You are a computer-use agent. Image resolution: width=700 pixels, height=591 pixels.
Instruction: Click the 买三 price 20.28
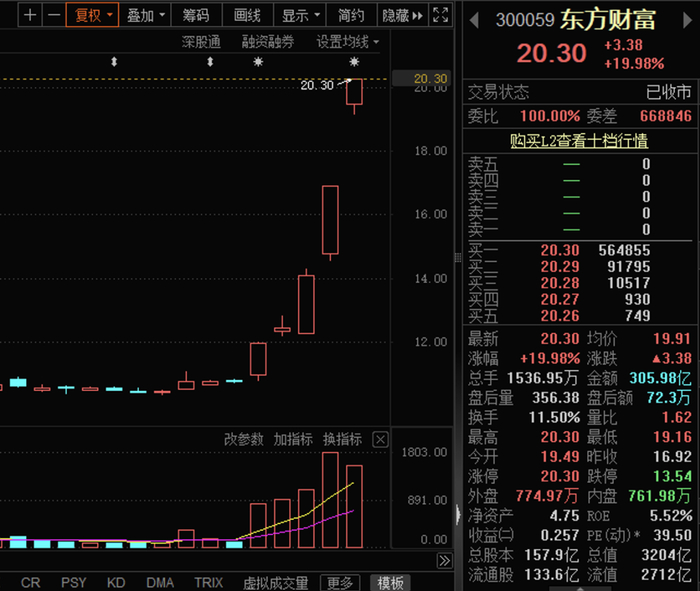(560, 283)
